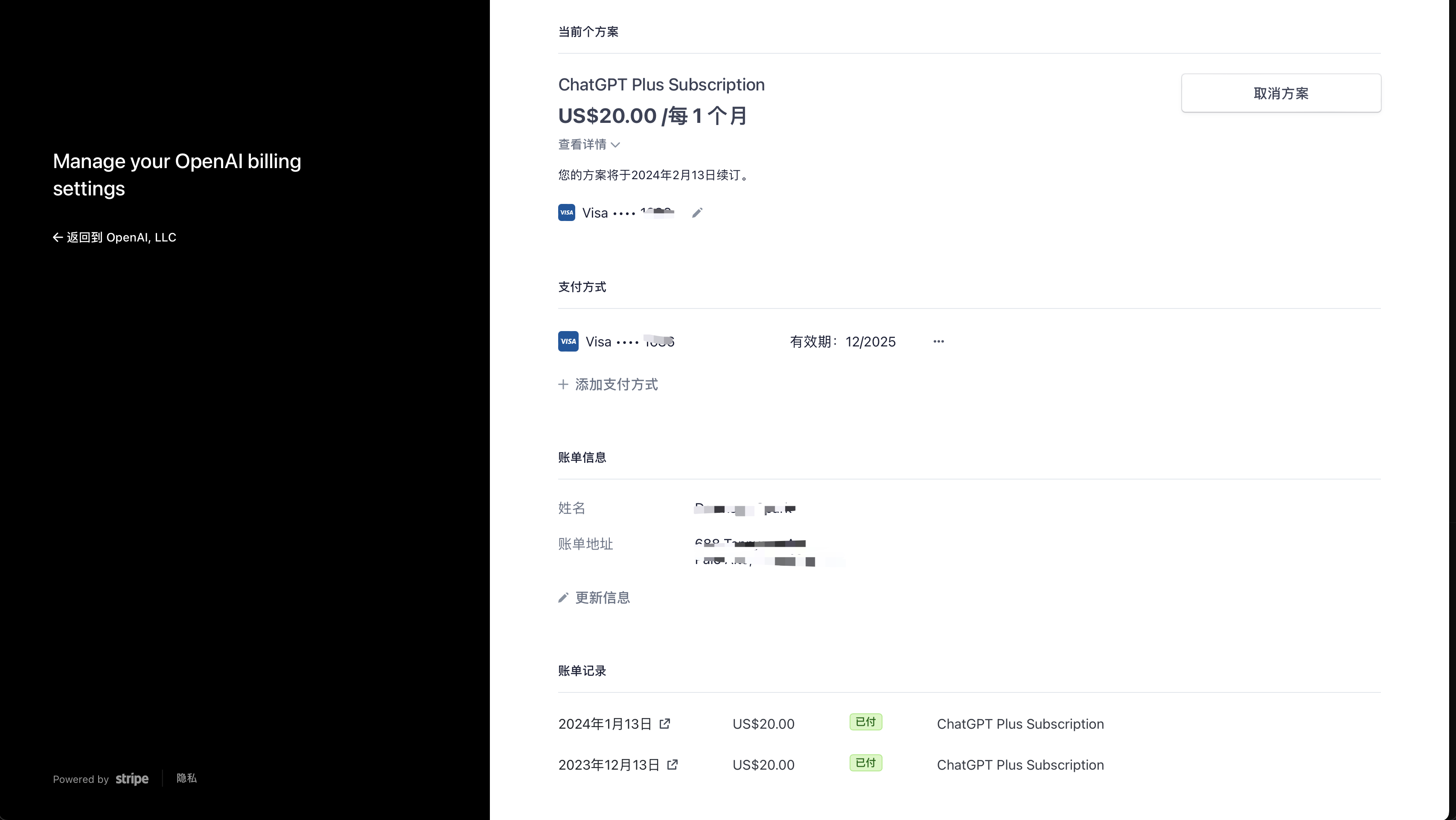
Task: Click 更新信息 link
Action: pyautogui.click(x=594, y=598)
